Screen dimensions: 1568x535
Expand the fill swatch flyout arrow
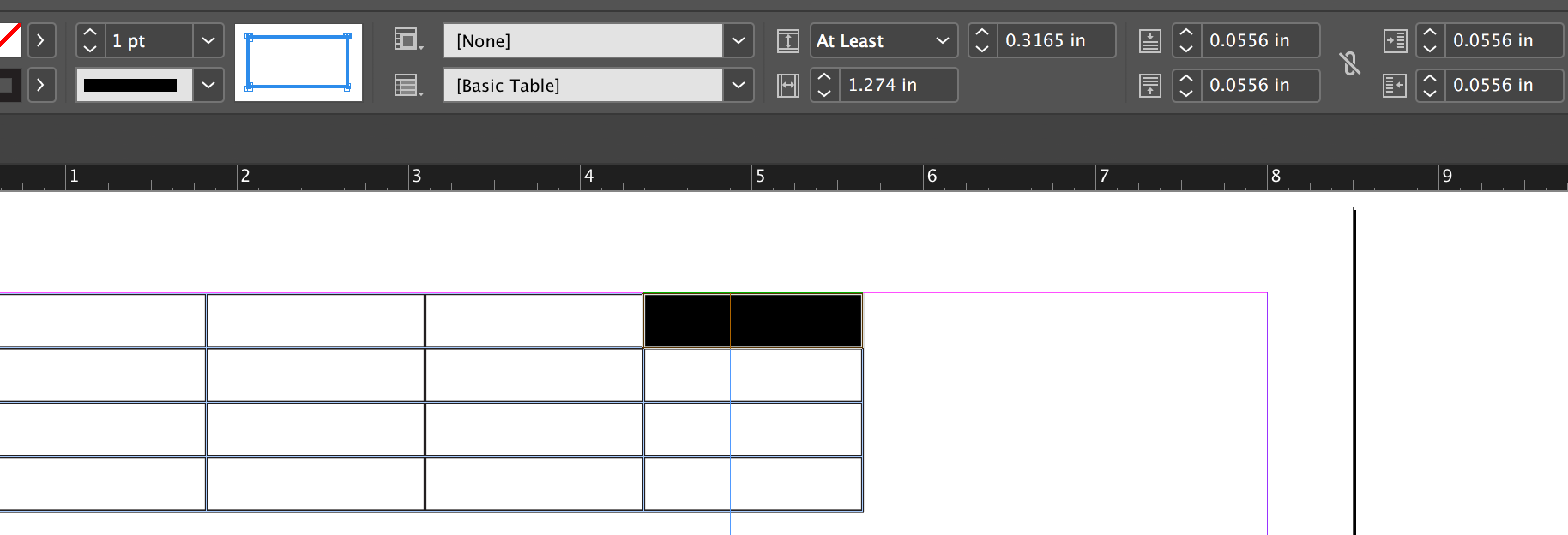(x=41, y=40)
